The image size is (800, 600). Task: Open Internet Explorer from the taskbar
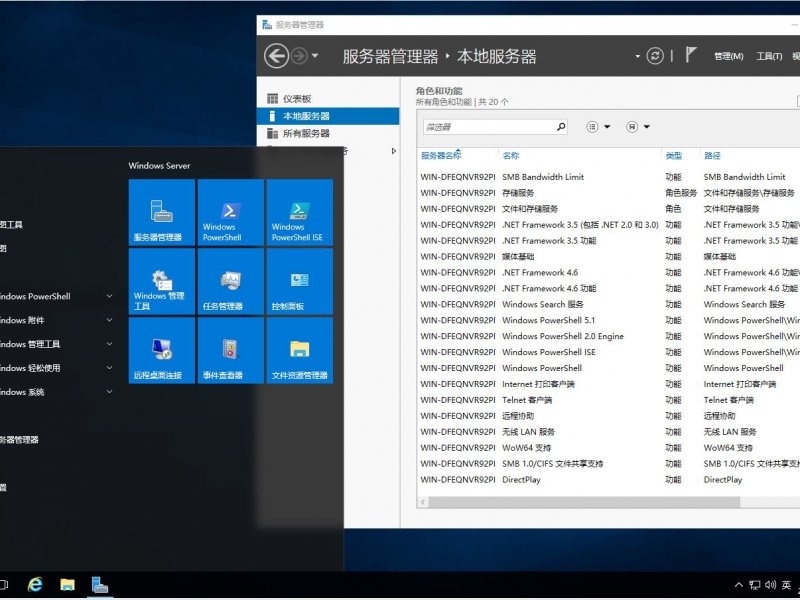pos(35,585)
